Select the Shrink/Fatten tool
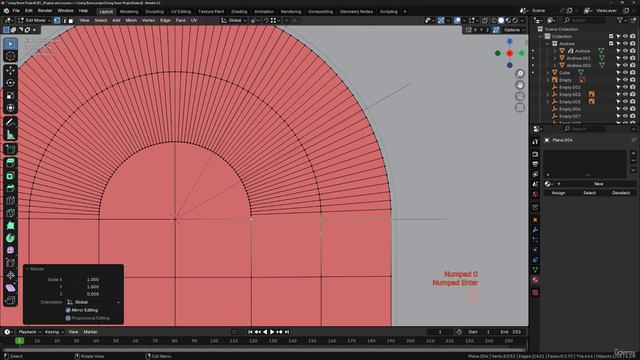640x360 pixels. pos(10,275)
